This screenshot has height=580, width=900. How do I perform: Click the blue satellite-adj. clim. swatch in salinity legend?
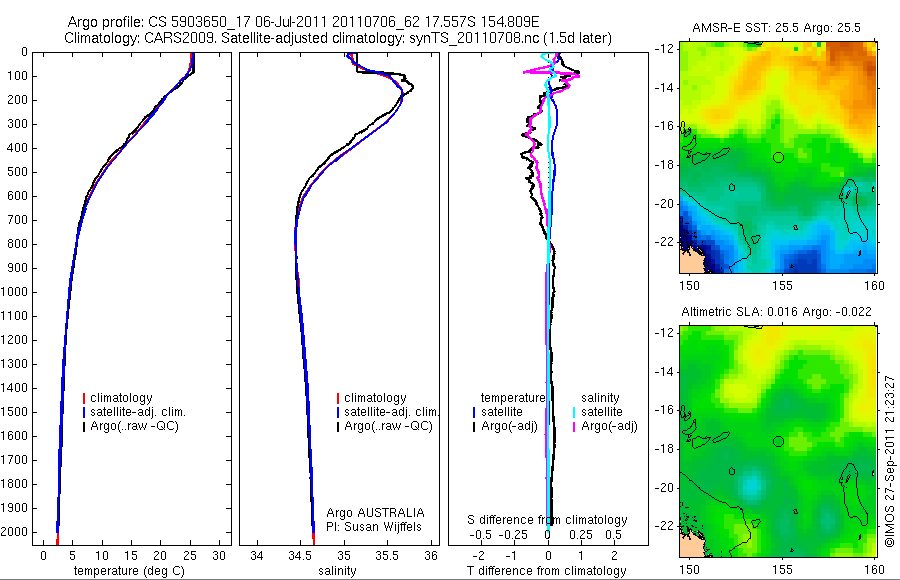pos(338,412)
